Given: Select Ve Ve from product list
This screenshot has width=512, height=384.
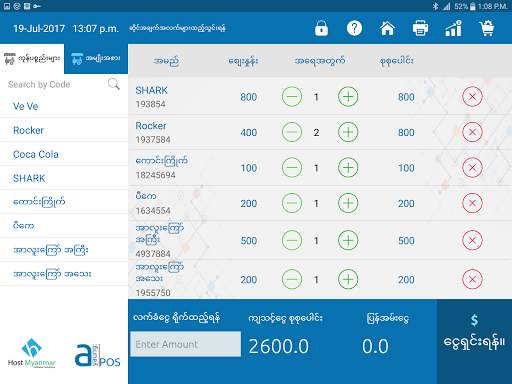Looking at the screenshot, I should coord(64,106).
